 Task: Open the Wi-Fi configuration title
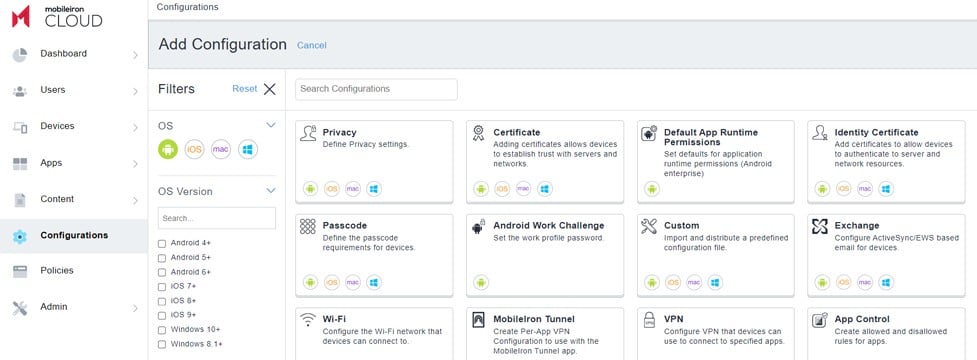(335, 320)
